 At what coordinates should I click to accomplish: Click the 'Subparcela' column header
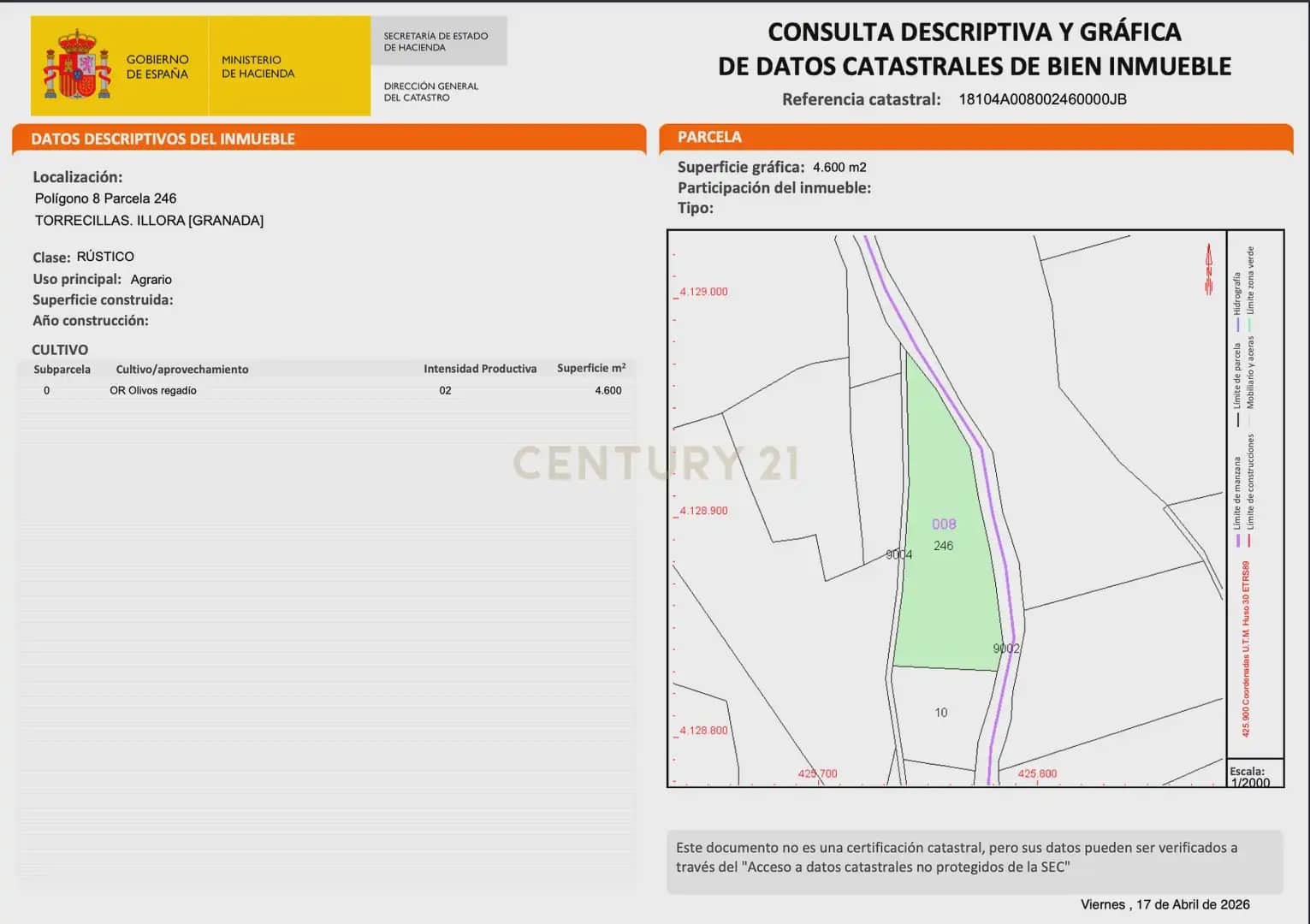click(x=62, y=370)
